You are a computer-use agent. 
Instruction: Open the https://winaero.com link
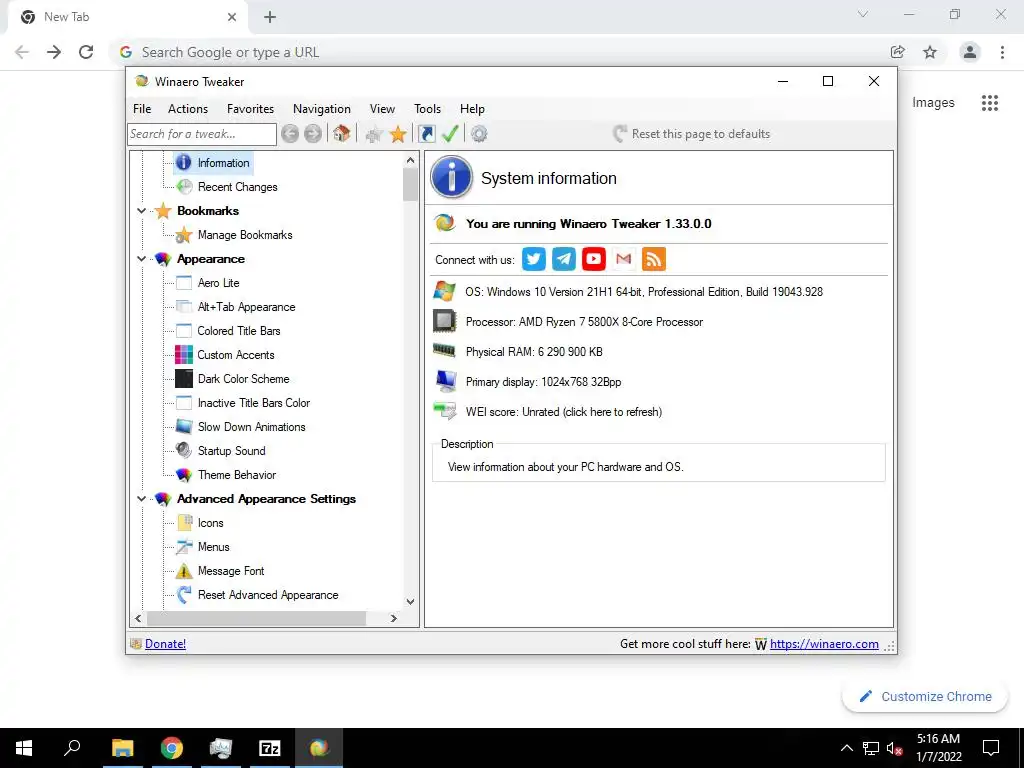pos(824,644)
